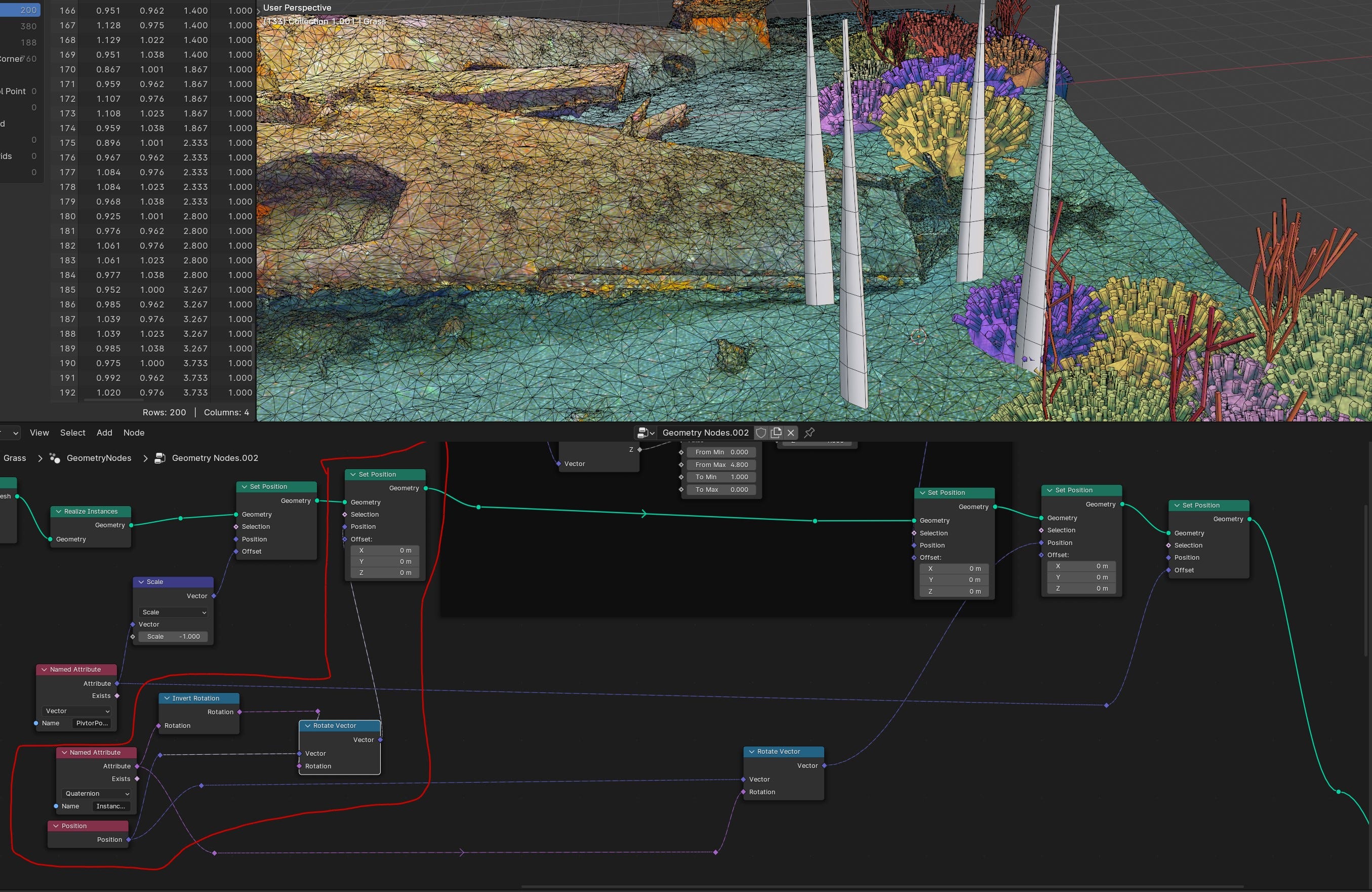The width and height of the screenshot is (1372, 892).
Task: Click the Geometry Nodes.002 breadcrumb icon
Action: point(160,458)
